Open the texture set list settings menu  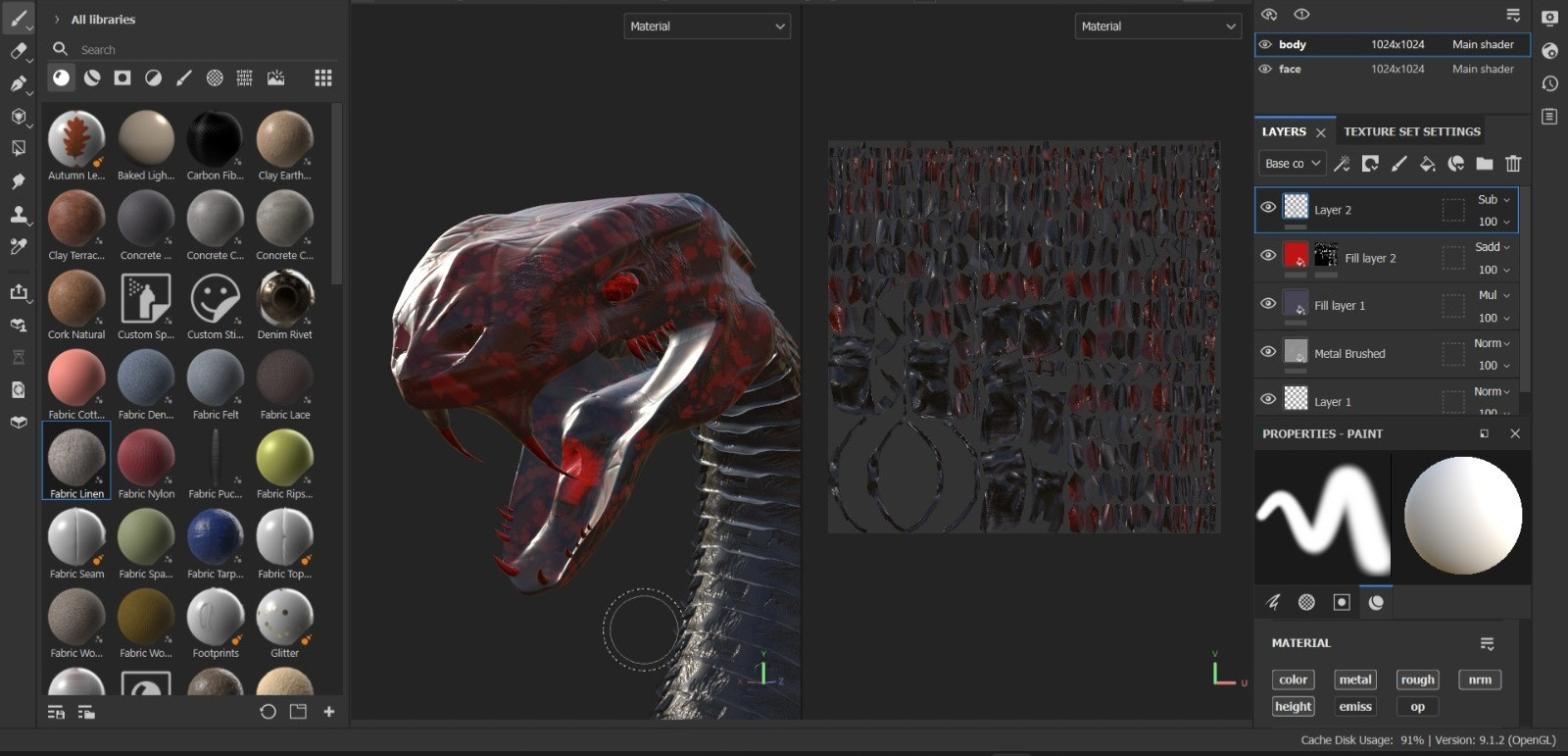pyautogui.click(x=1513, y=15)
